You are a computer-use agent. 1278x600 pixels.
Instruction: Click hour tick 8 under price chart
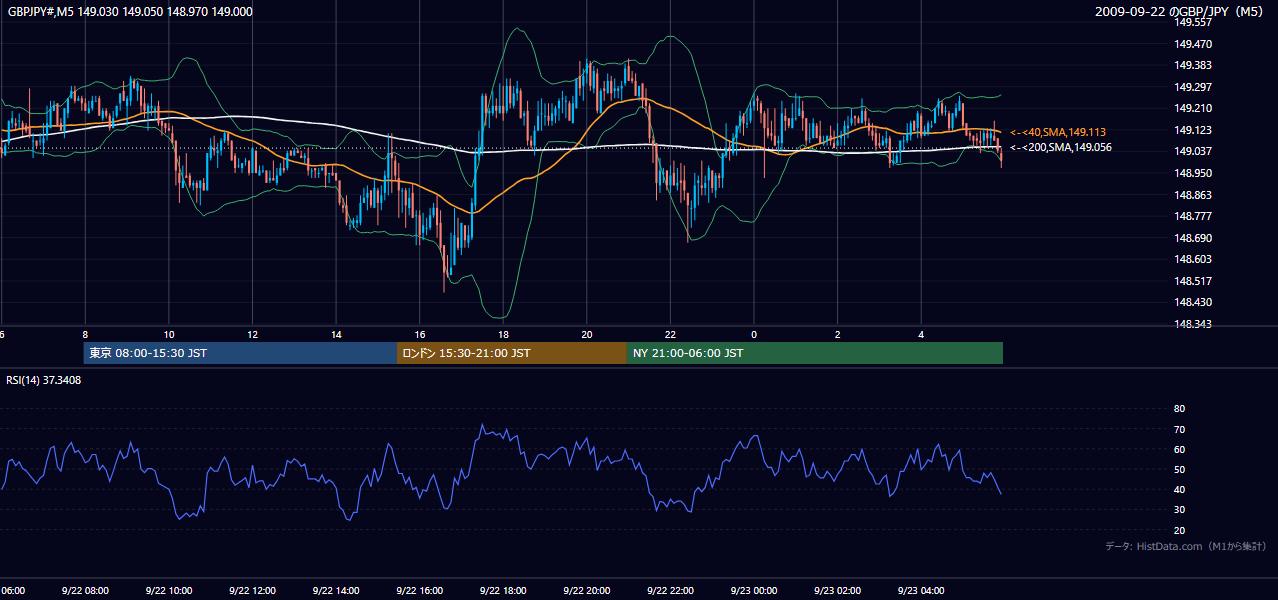point(85,335)
